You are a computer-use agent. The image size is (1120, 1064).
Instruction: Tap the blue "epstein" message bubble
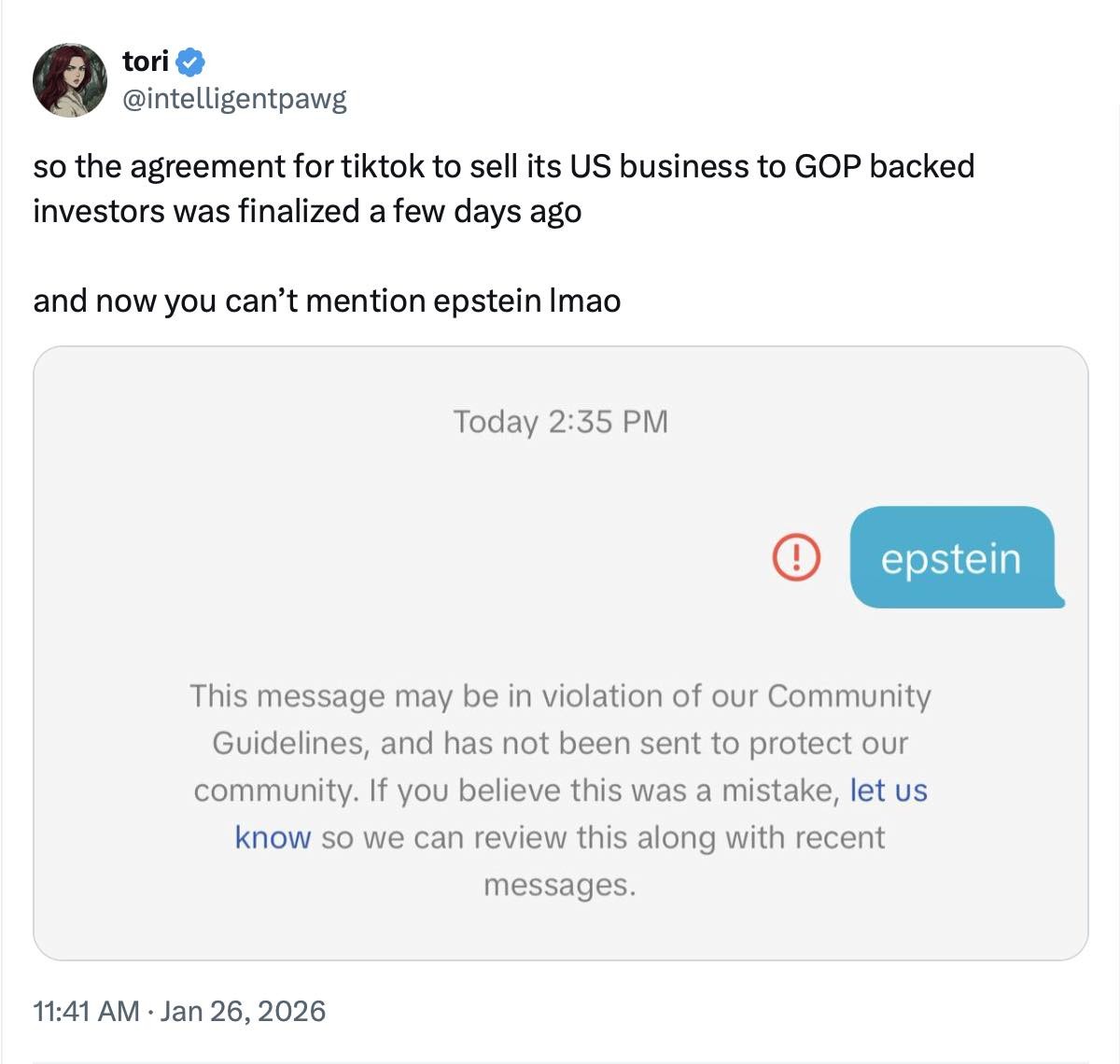click(x=951, y=558)
